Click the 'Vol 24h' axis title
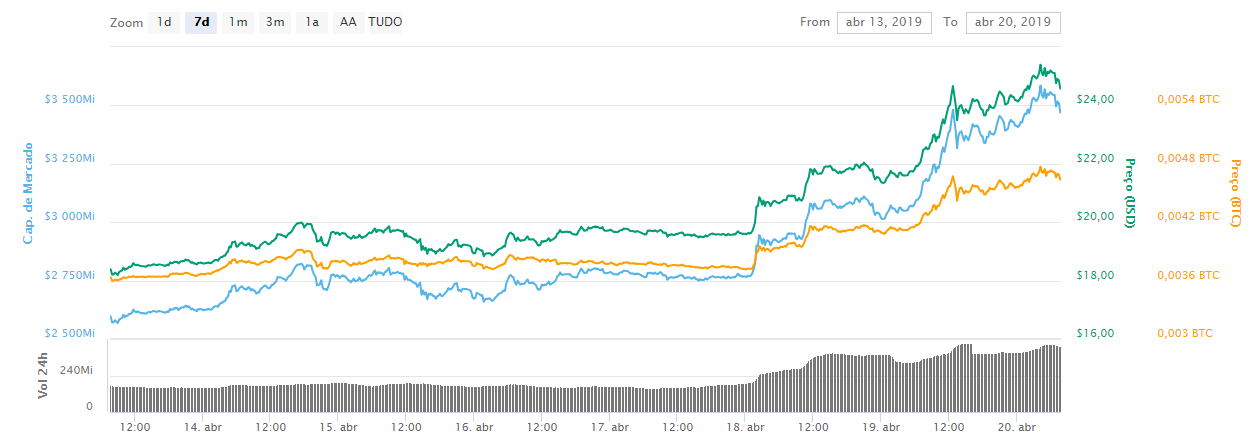1257x446 pixels. [x=43, y=376]
